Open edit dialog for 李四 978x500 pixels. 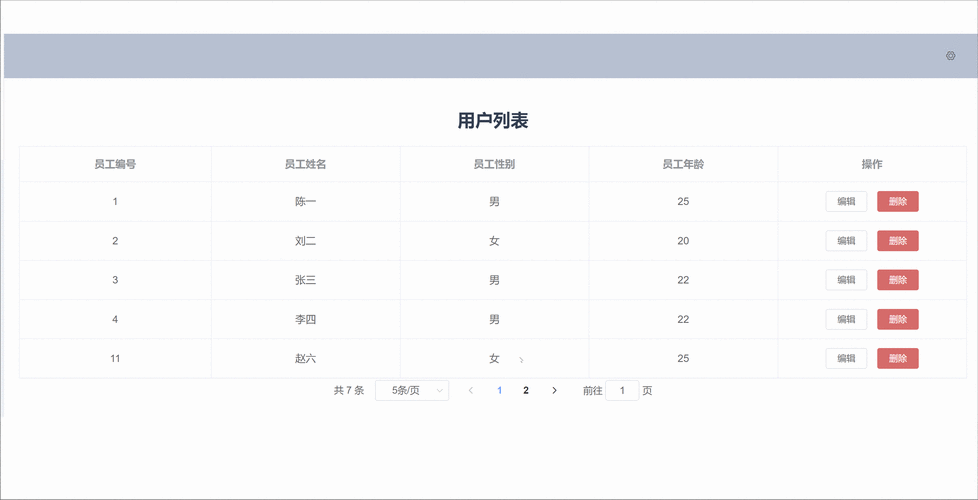pos(846,319)
